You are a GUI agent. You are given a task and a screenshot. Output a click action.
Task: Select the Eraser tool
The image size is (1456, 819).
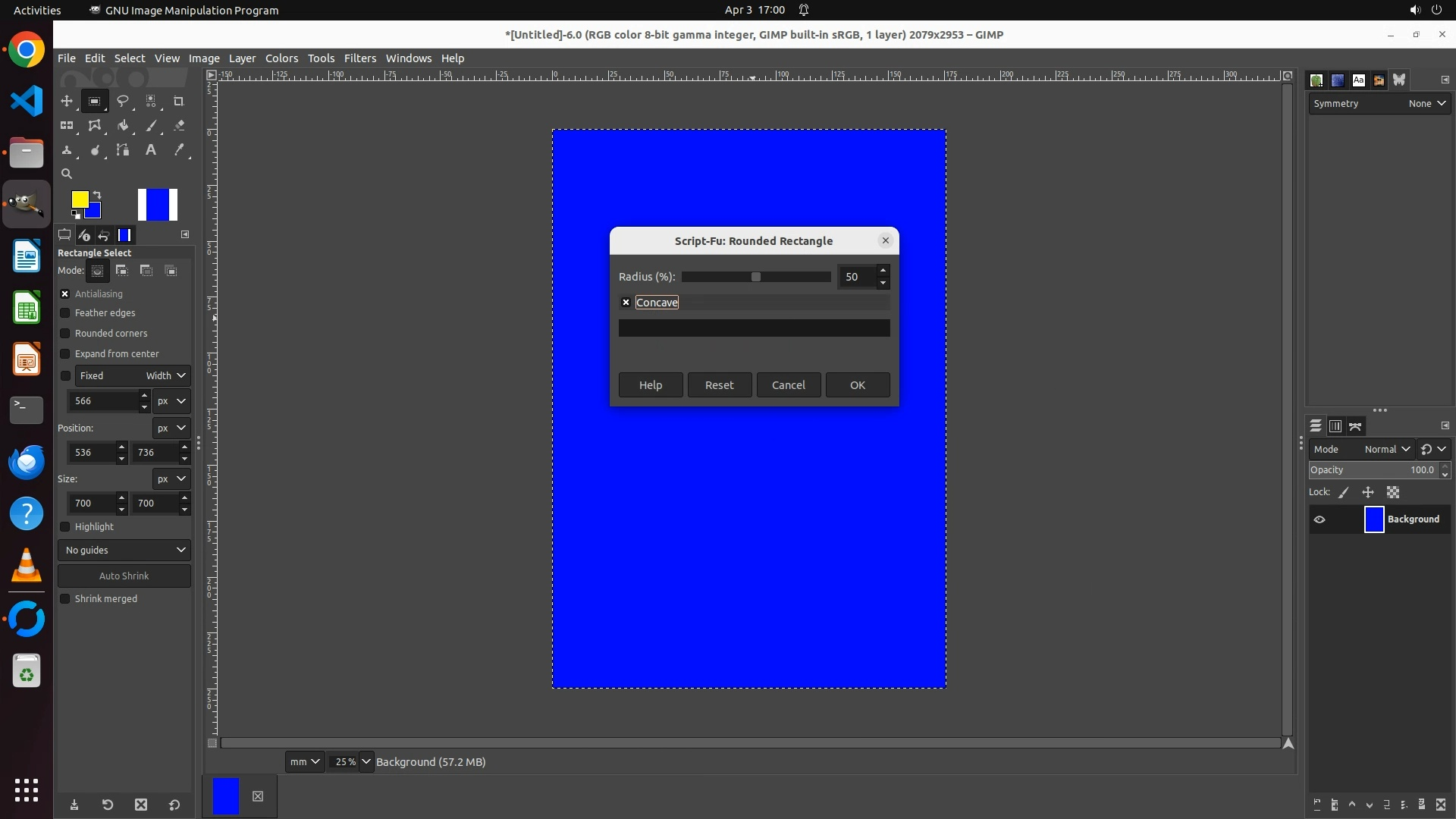(179, 126)
